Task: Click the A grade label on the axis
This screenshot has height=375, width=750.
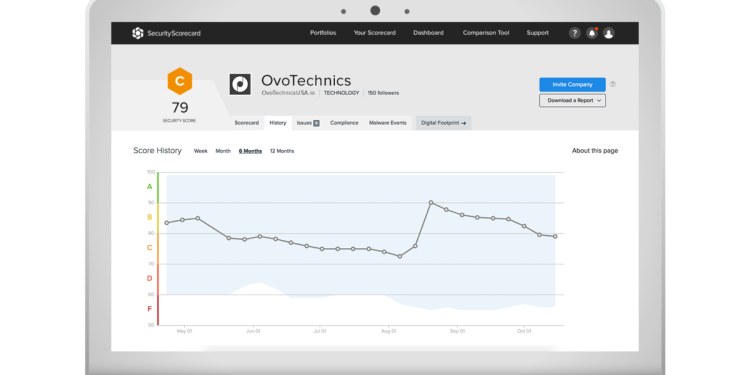Action: coord(150,187)
